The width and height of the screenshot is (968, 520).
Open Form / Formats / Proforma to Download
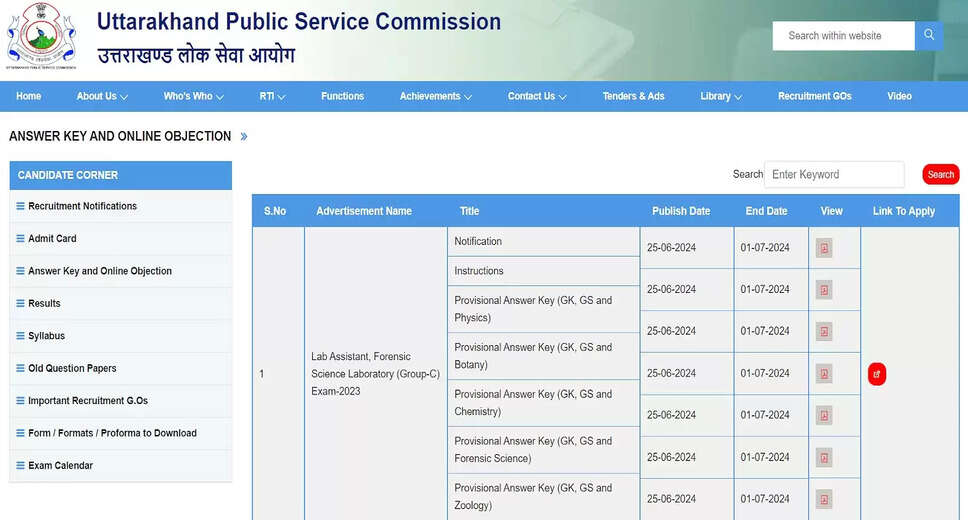coord(112,433)
